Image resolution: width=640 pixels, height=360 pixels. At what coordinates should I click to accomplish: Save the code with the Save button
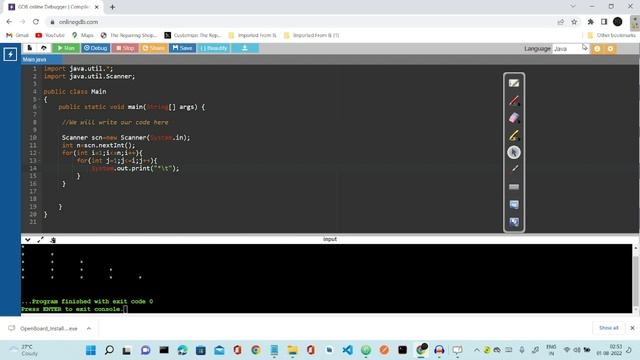[x=182, y=48]
